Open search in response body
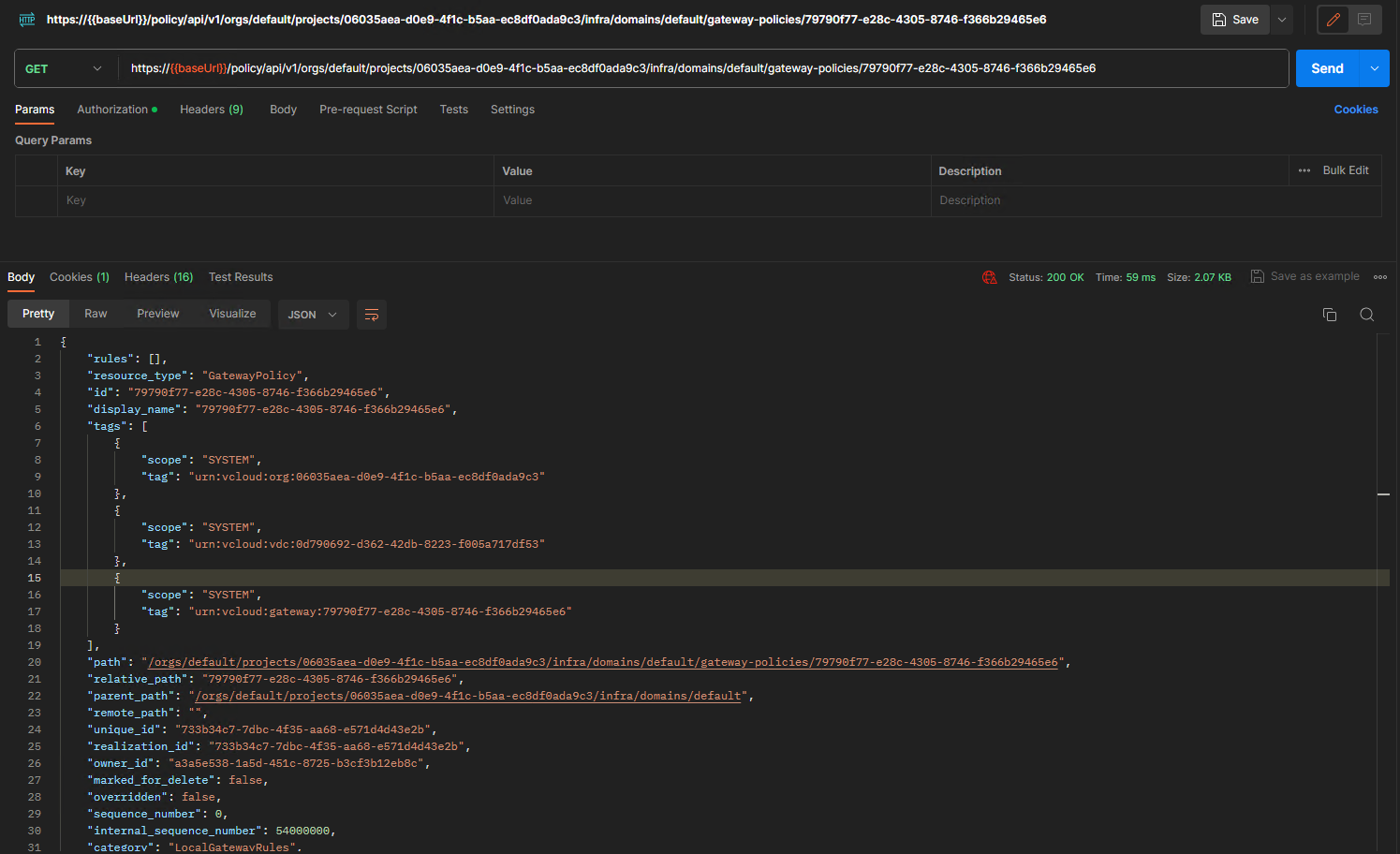Image resolution: width=1400 pixels, height=854 pixels. [x=1366, y=315]
